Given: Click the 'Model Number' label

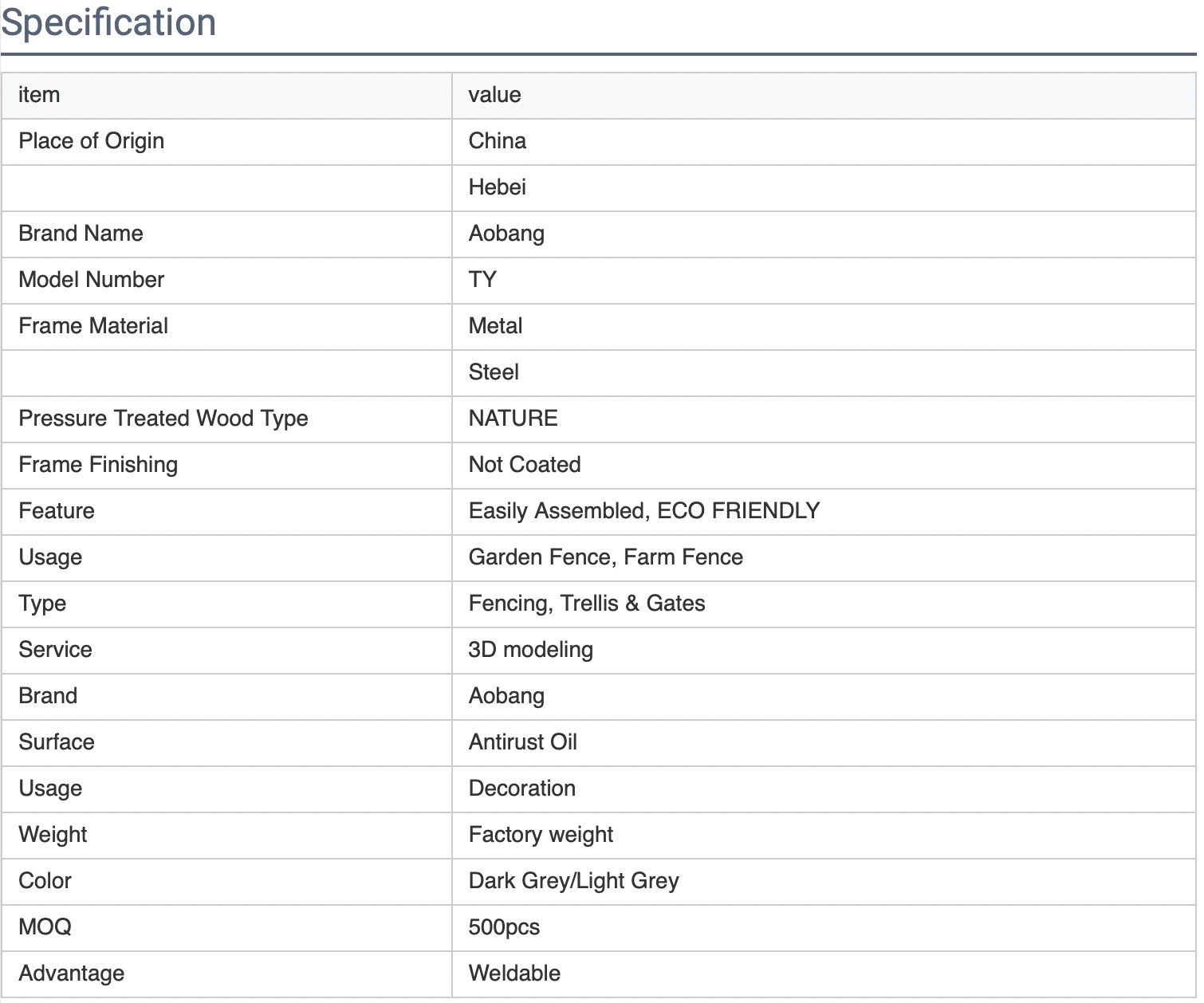Looking at the screenshot, I should 91,280.
